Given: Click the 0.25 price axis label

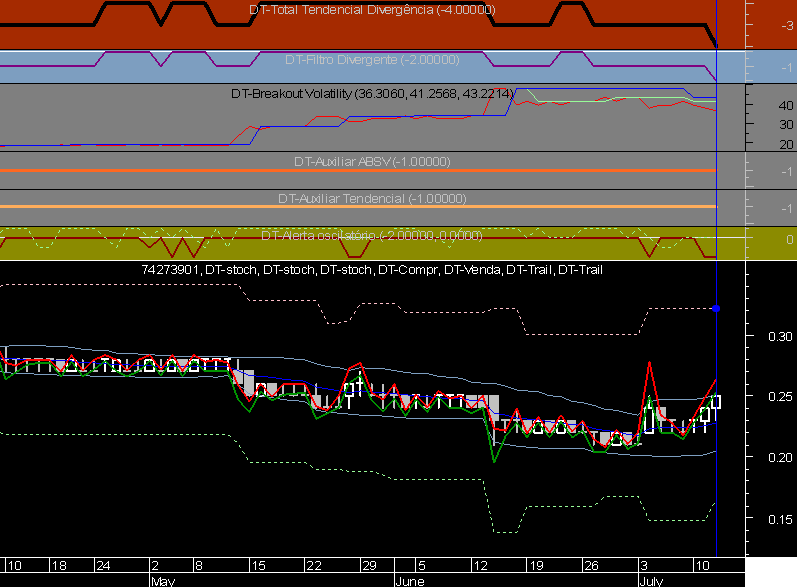Looking at the screenshot, I should tap(780, 396).
